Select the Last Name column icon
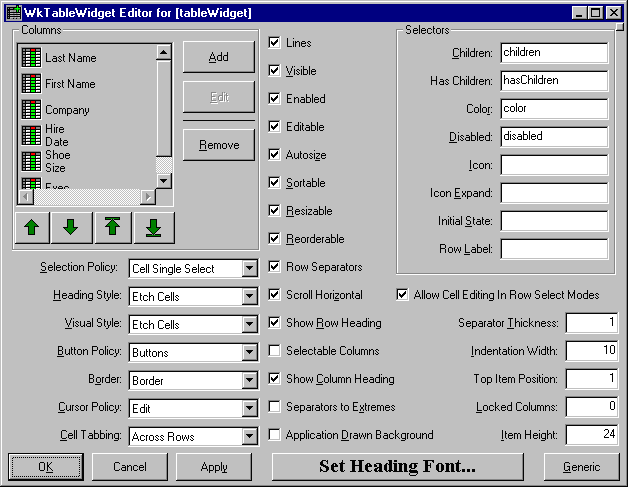 tap(31, 58)
